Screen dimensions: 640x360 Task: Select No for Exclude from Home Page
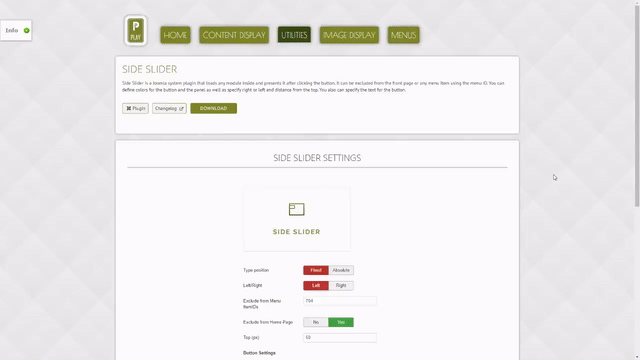pos(316,322)
